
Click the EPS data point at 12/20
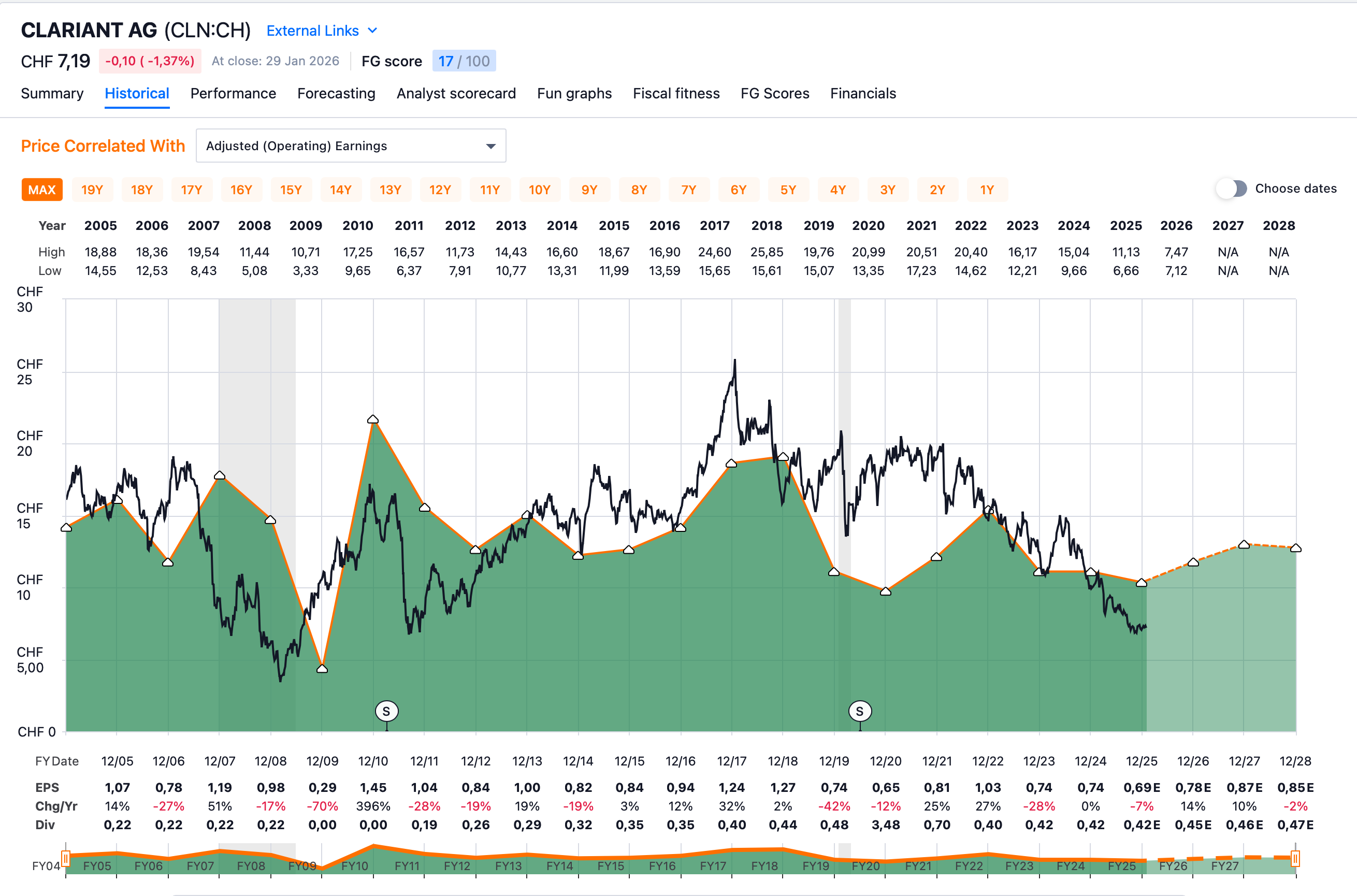click(886, 591)
